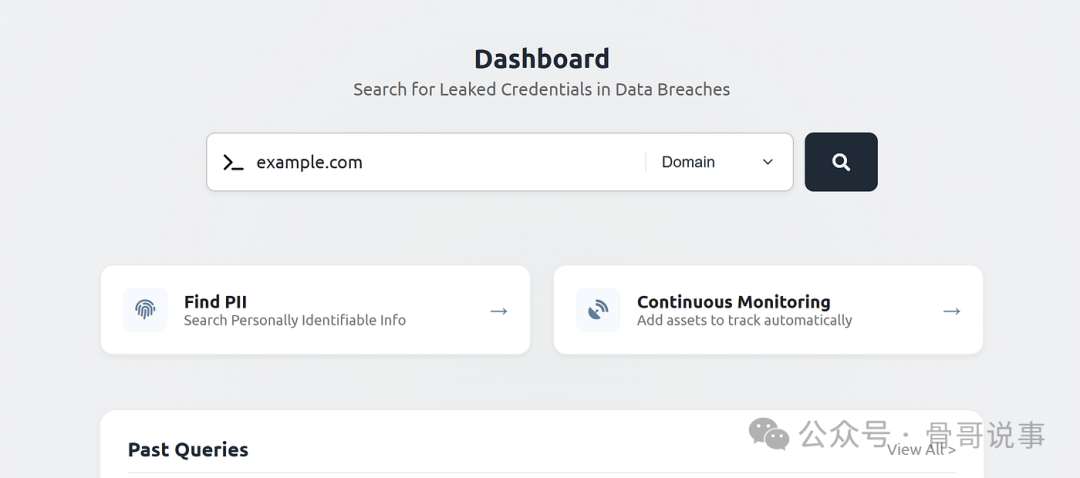Click the WeChat logo in the watermark
The width and height of the screenshot is (1080, 478).
click(x=769, y=434)
